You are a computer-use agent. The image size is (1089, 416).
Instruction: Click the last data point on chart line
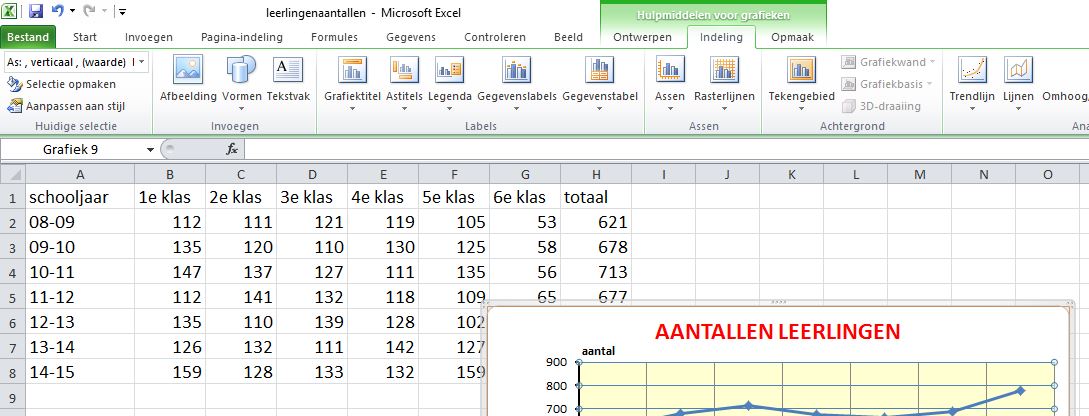pyautogui.click(x=1020, y=390)
